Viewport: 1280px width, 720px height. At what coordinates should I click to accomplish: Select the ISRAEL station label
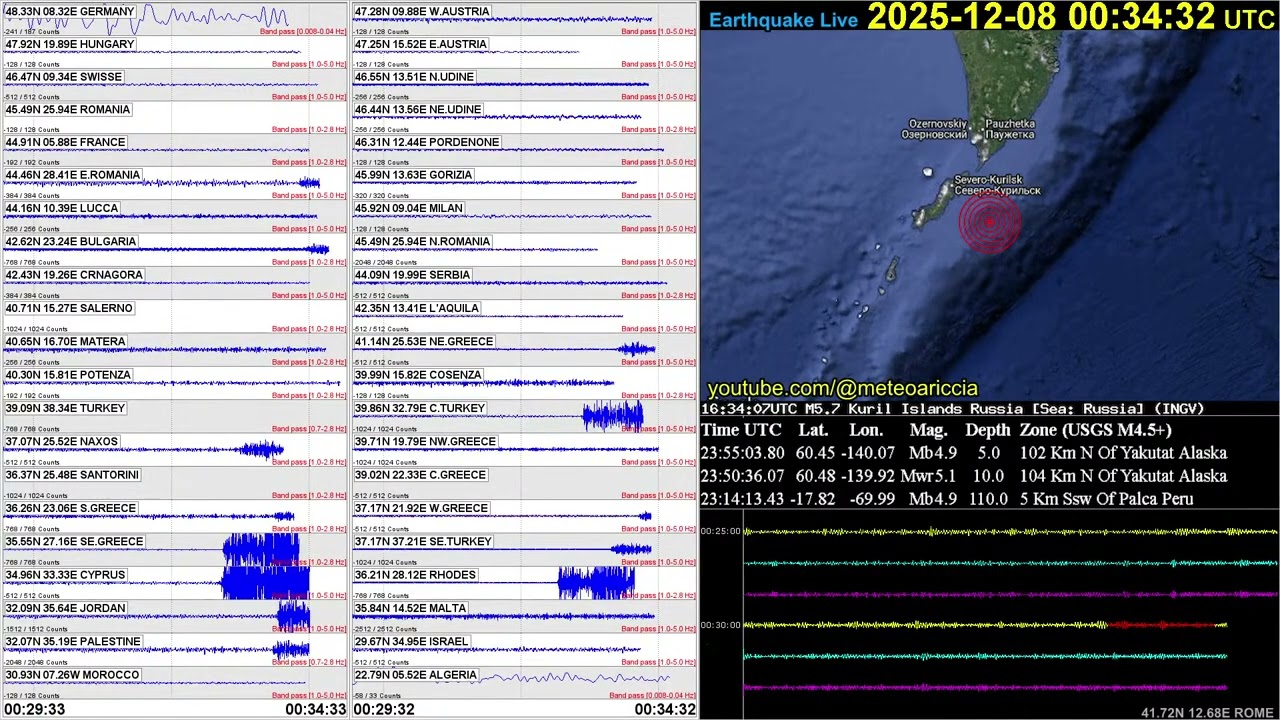(411, 642)
